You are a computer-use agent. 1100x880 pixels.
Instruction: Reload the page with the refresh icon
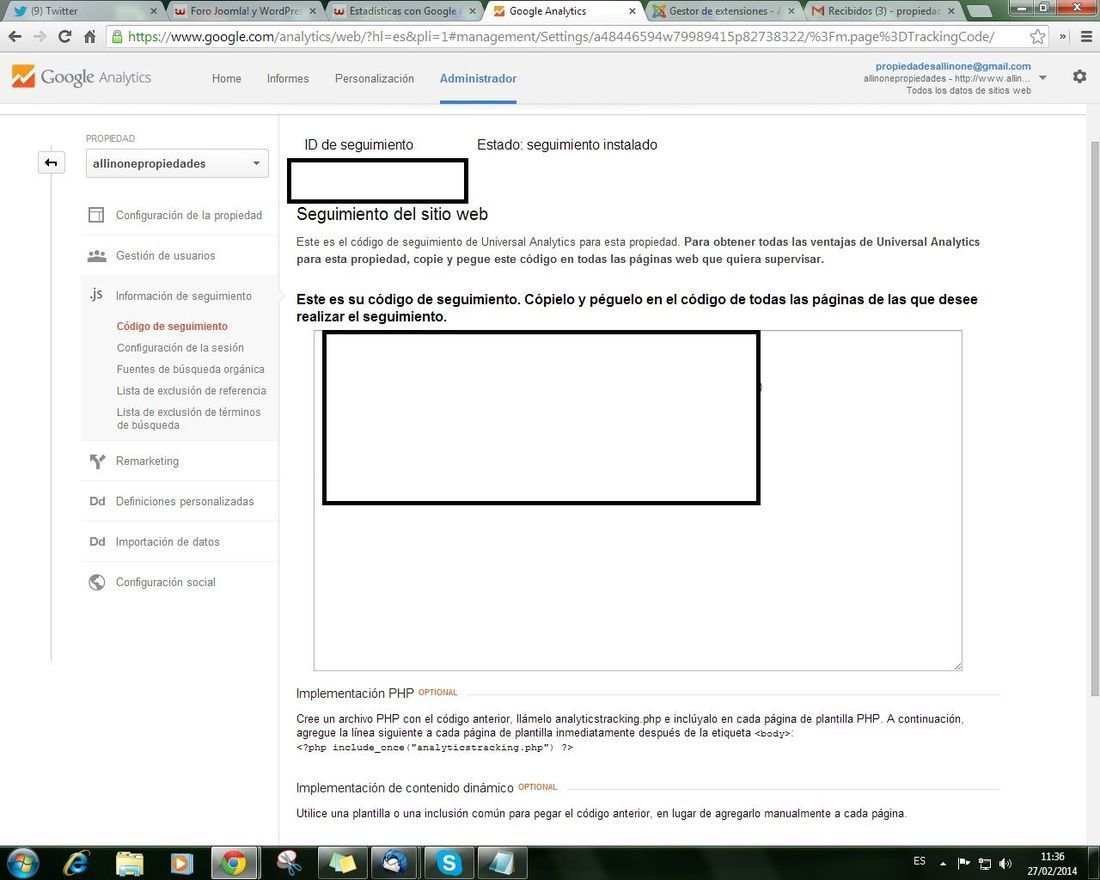pyautogui.click(x=65, y=36)
